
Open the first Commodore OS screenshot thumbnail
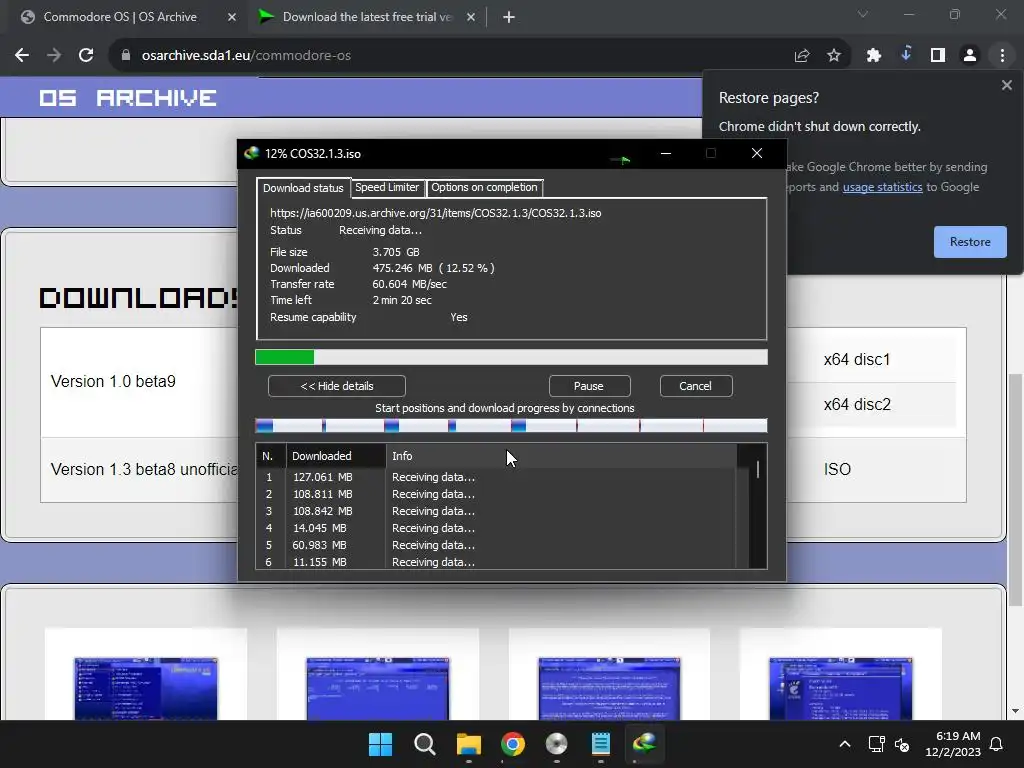(x=146, y=688)
